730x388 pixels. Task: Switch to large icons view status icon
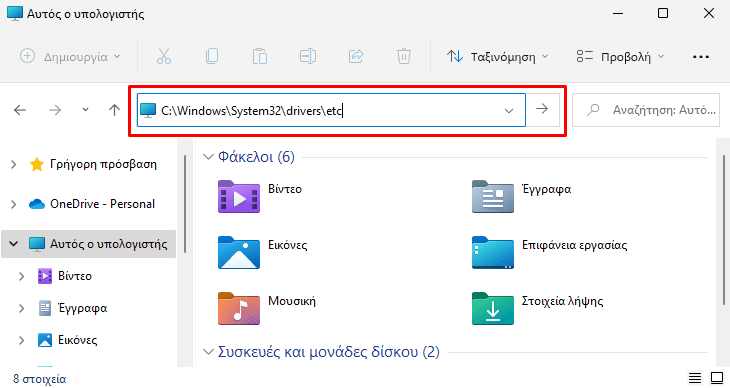[x=717, y=378]
